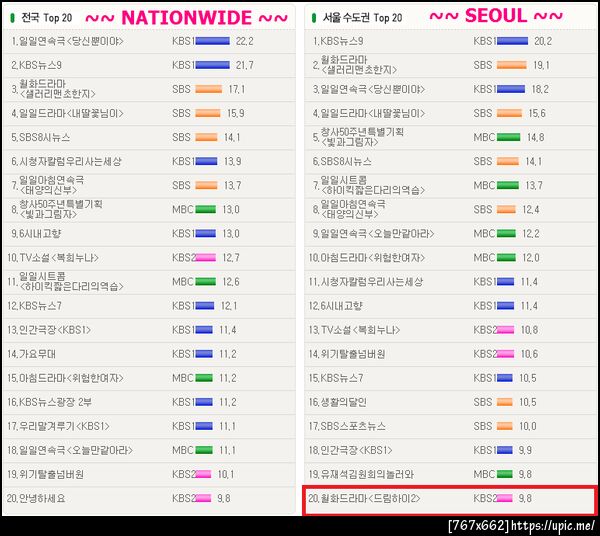The width and height of the screenshot is (600, 536).
Task: Click the 10.1 rating value
Action: (x=226, y=474)
